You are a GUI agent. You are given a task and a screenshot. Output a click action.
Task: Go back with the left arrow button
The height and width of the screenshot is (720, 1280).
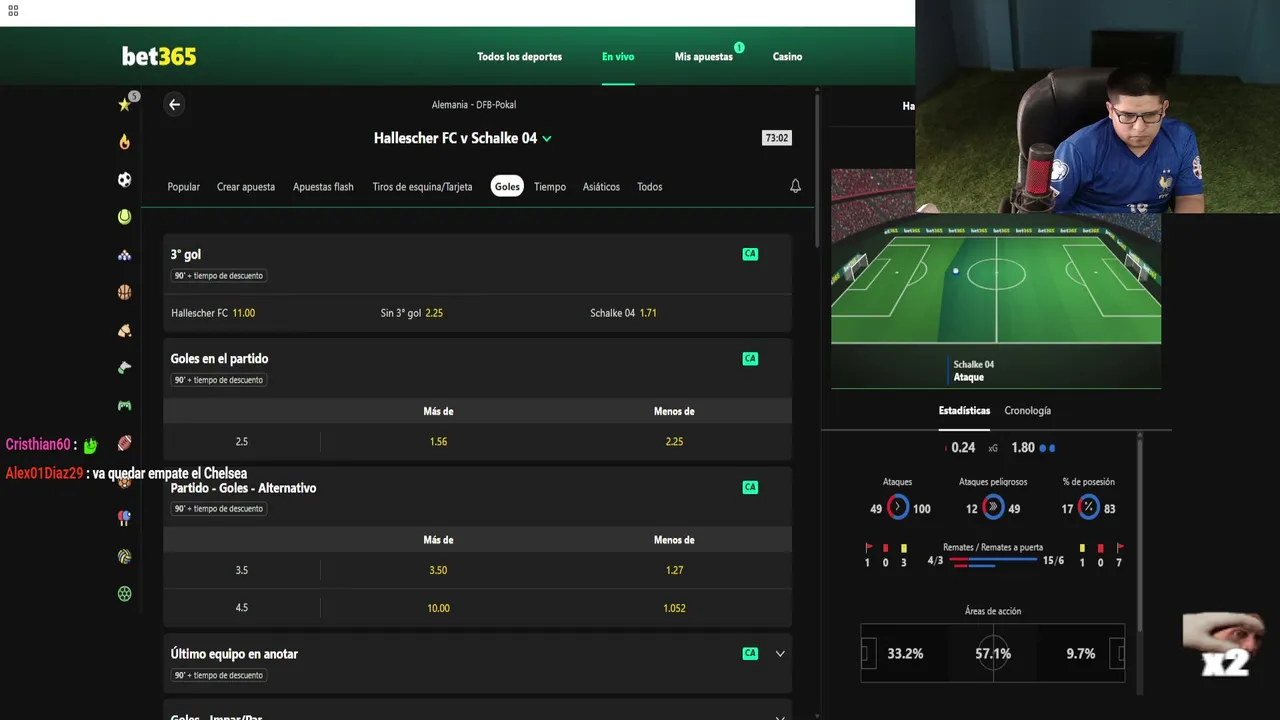(x=174, y=104)
